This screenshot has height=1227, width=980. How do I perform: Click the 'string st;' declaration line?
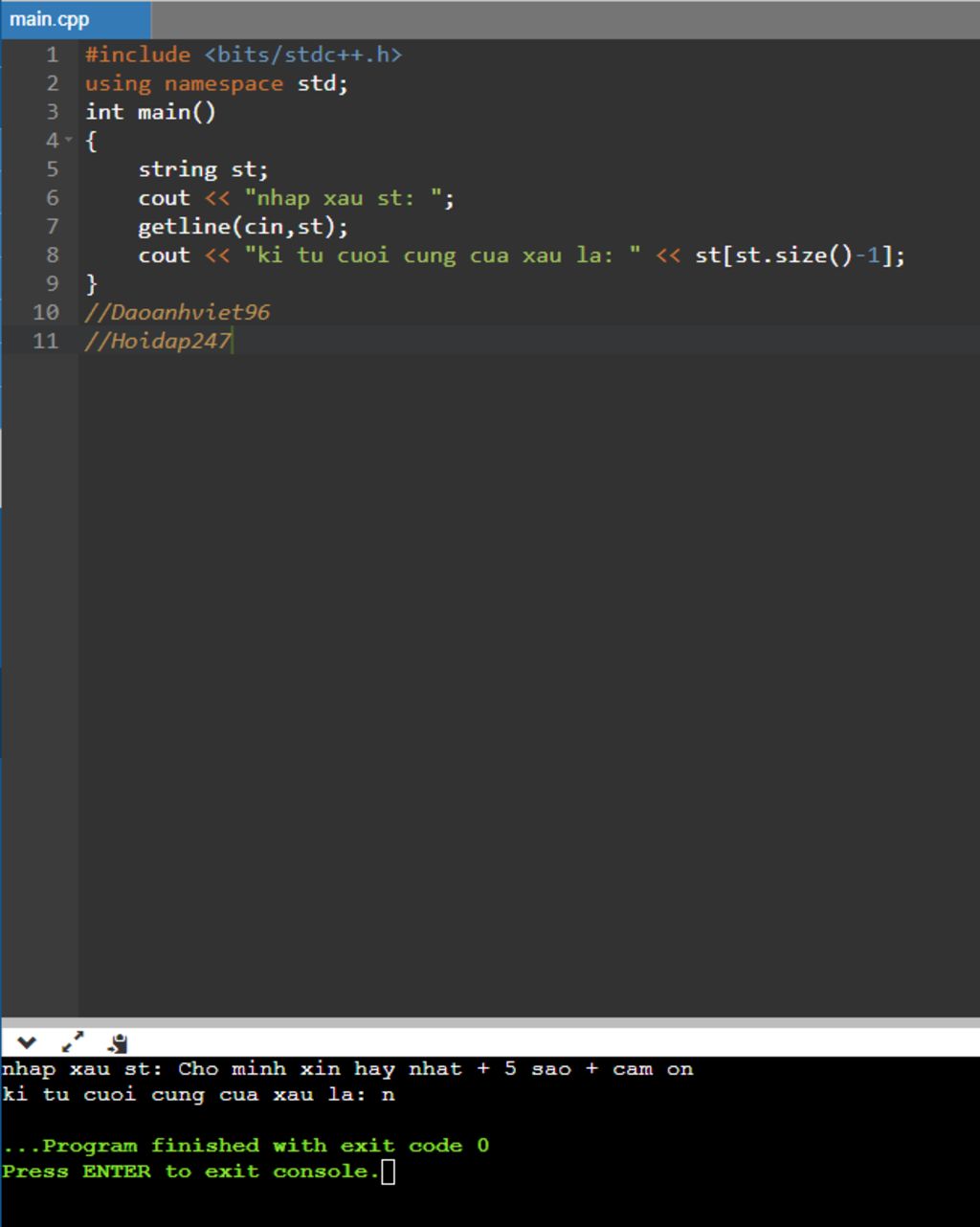(203, 169)
